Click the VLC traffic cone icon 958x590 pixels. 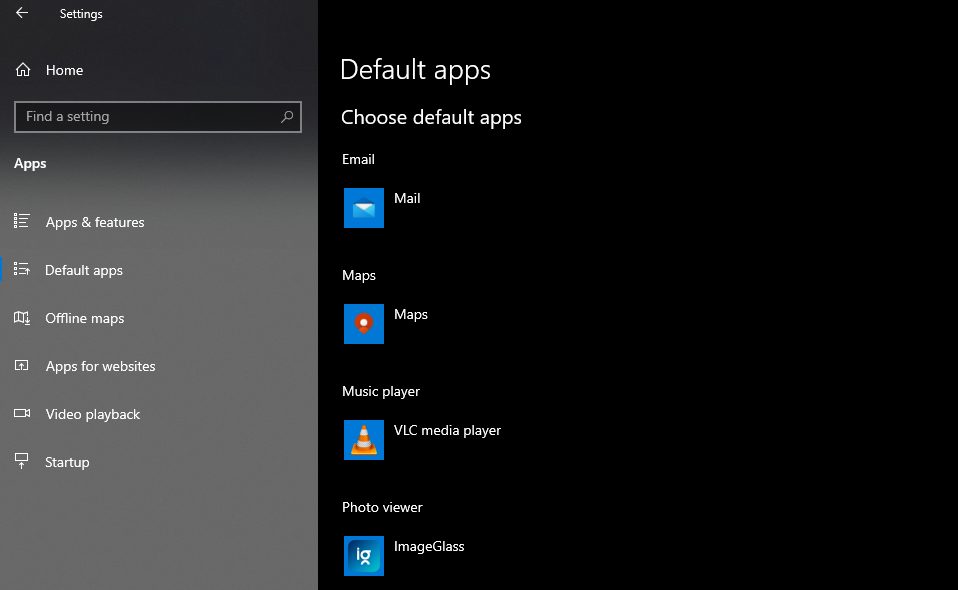coord(363,440)
